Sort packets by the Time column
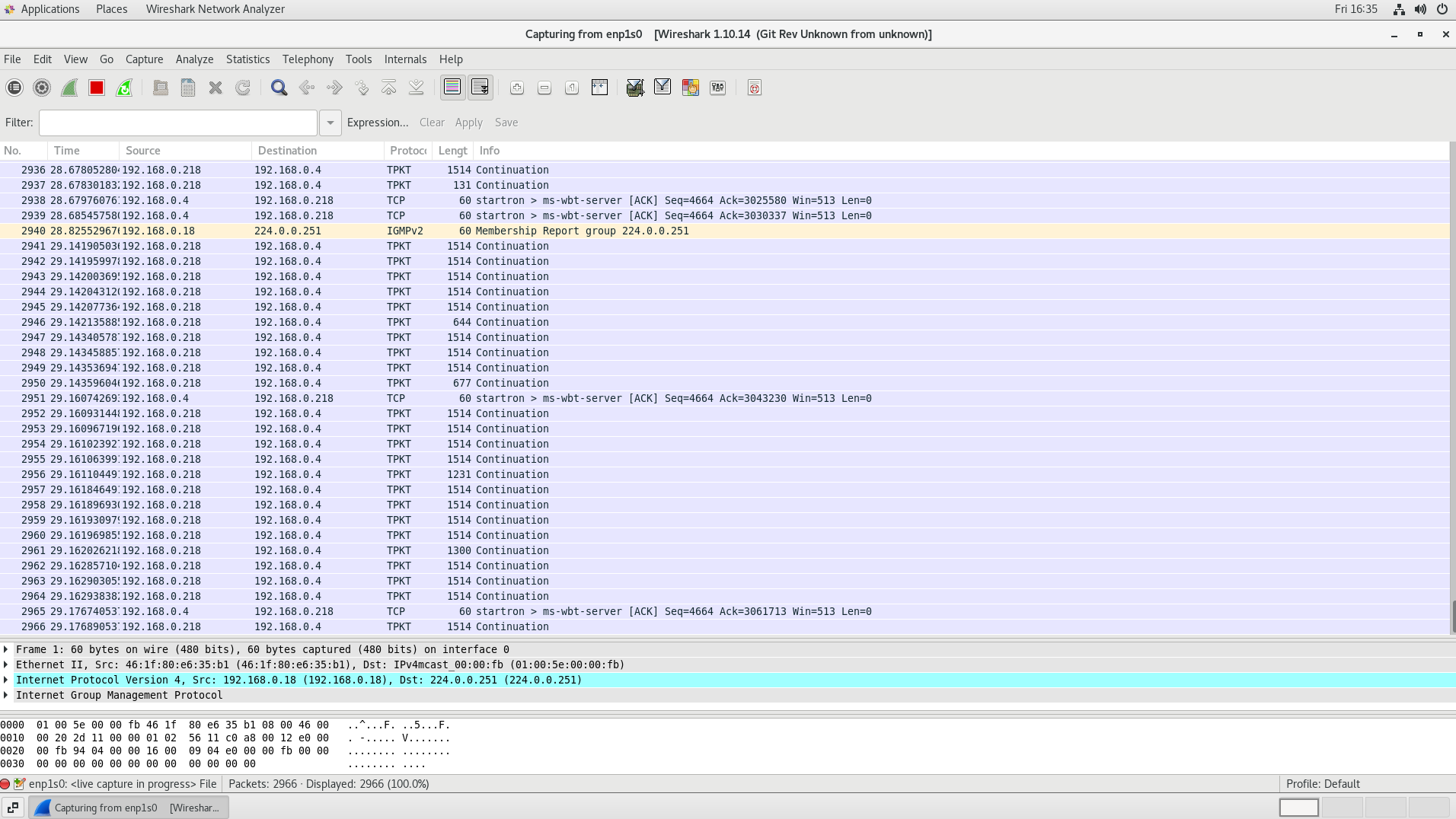1456x819 pixels. point(83,151)
